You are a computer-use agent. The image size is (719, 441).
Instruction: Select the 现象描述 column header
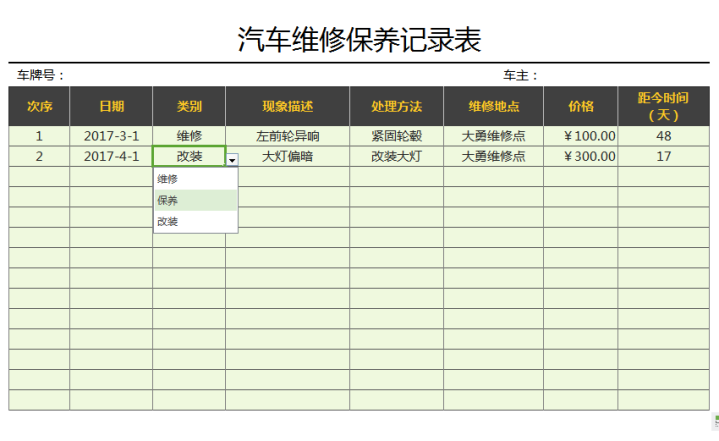(287, 106)
